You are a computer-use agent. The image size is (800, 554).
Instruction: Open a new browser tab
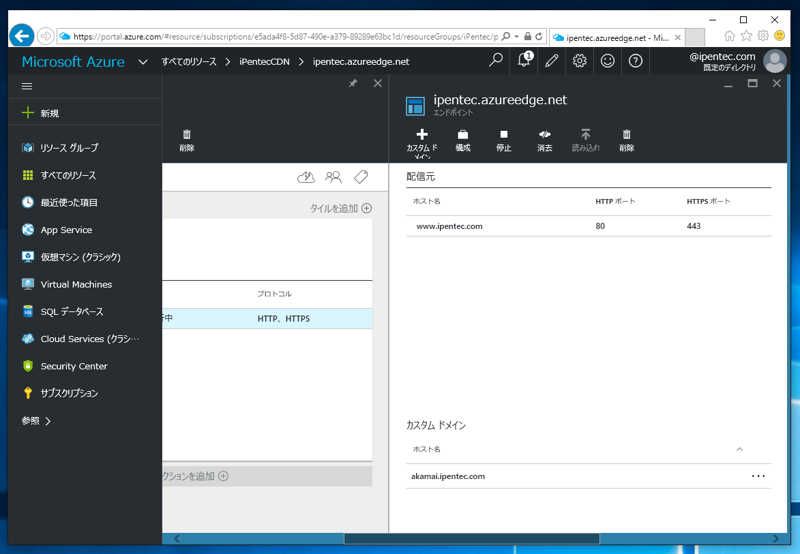[695, 37]
